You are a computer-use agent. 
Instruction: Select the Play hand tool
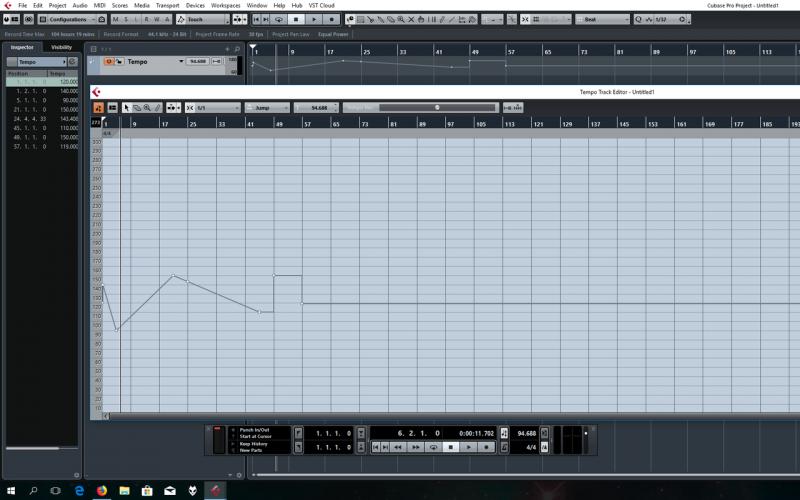(x=421, y=19)
